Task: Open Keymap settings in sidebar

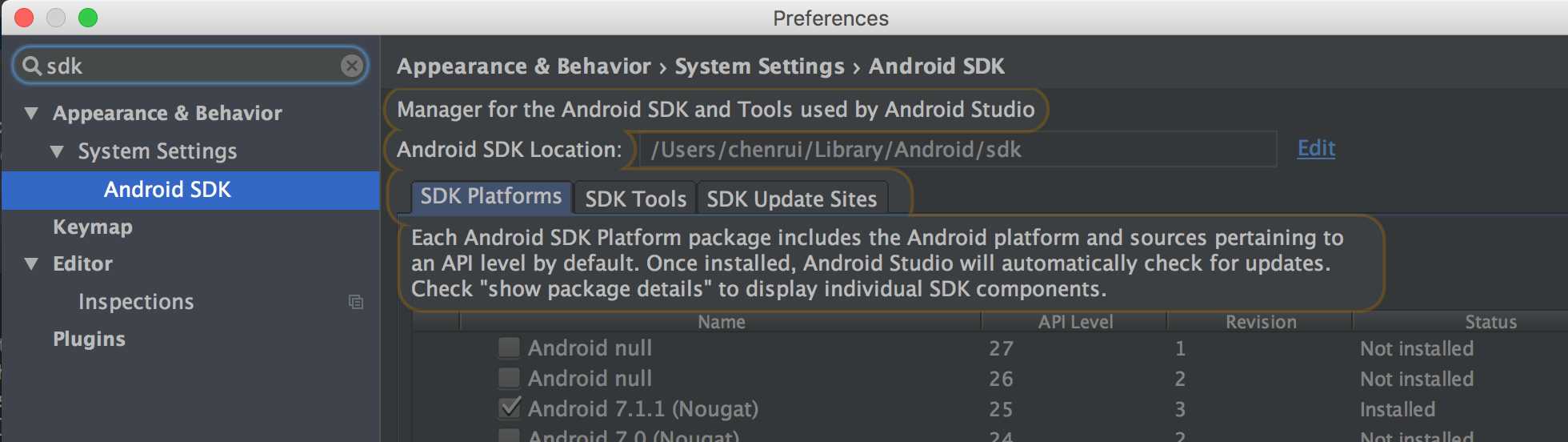Action: (x=93, y=227)
